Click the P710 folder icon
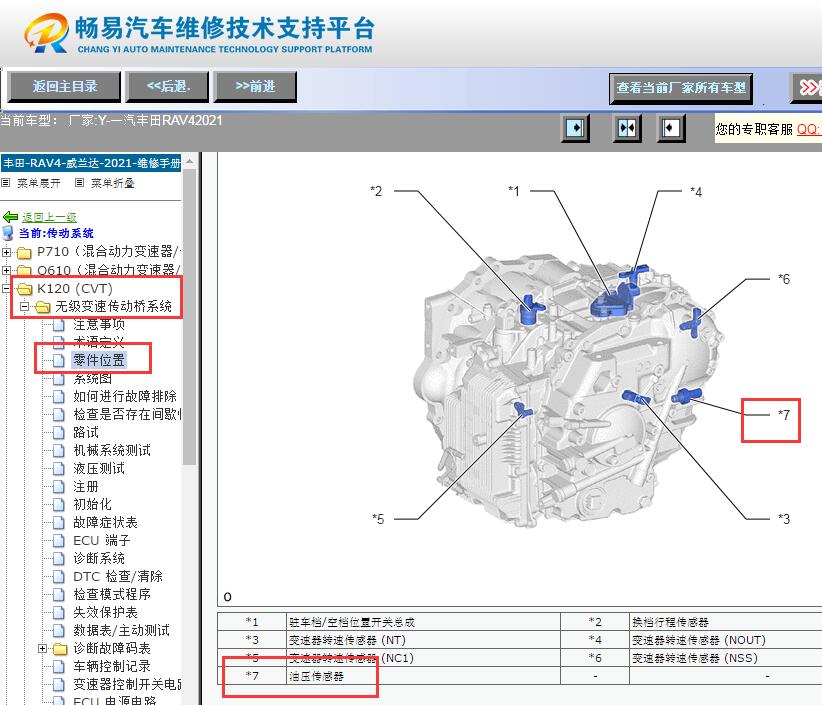Screen dimensions: 822x705 click(24, 253)
